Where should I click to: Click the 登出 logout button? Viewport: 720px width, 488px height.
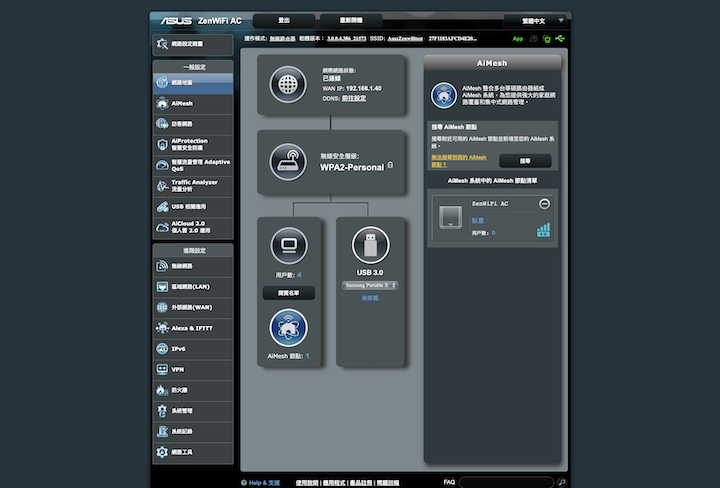284,21
